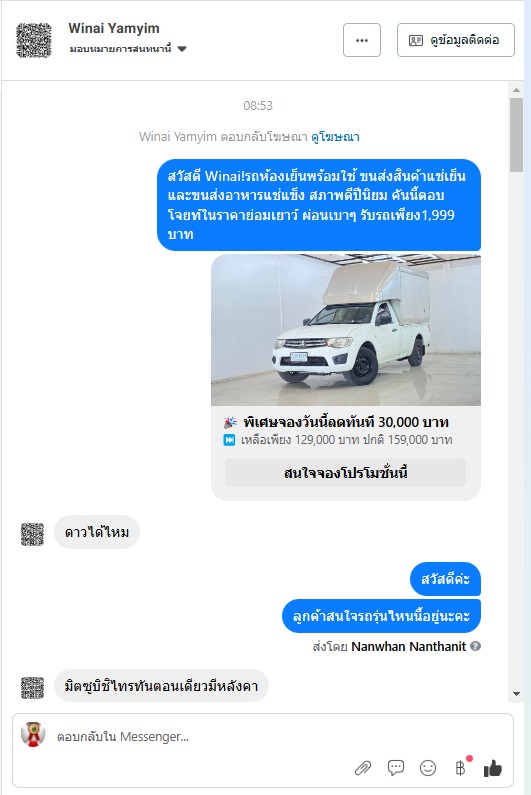Click the help icon beside Nanwhan Nanthanit
Screen dimensions: 531x795
click(x=475, y=646)
